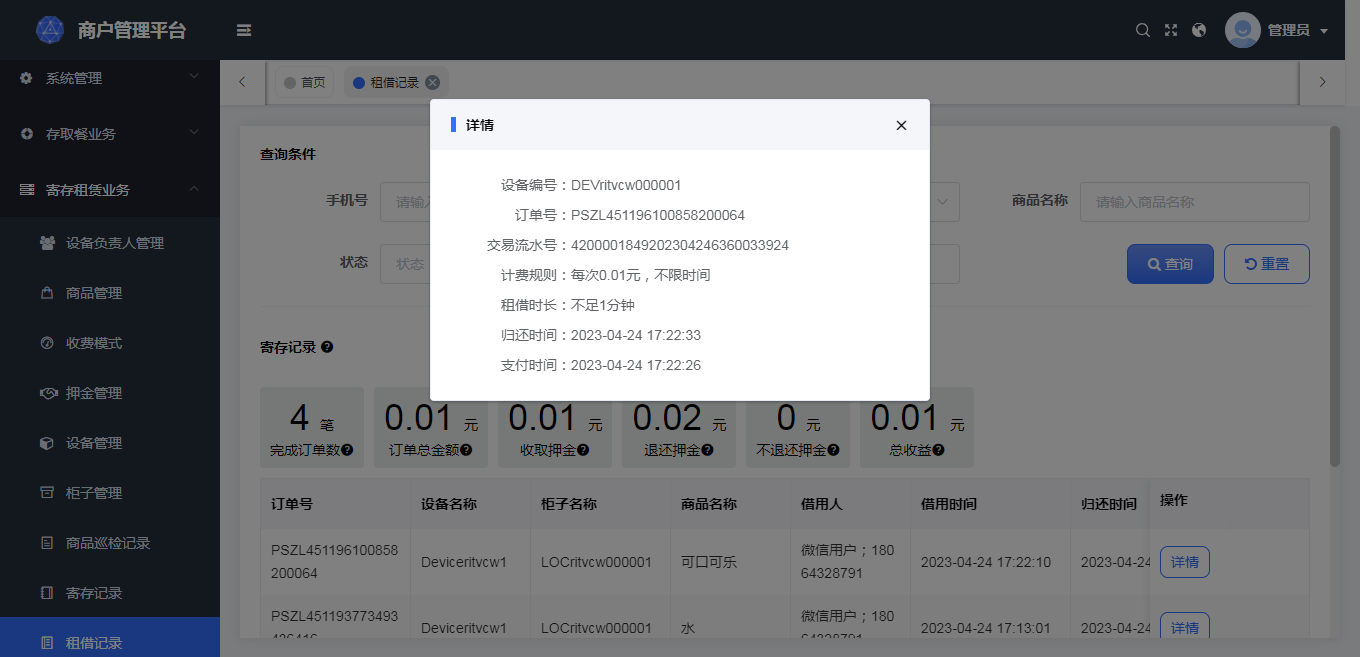
Task: Expand the 存取餐业务 menu
Action: 110,134
